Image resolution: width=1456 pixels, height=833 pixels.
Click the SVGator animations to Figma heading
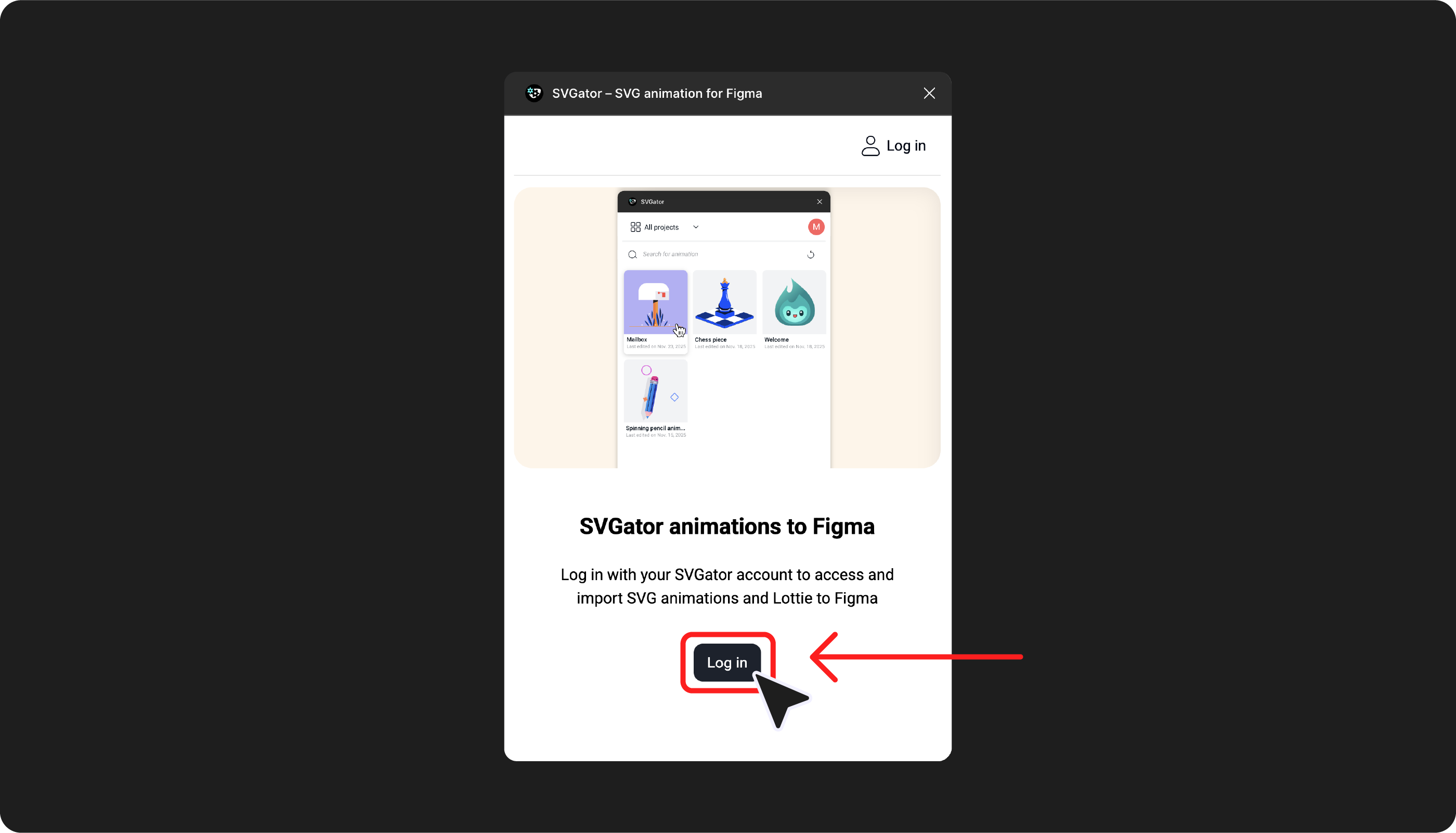[726, 527]
